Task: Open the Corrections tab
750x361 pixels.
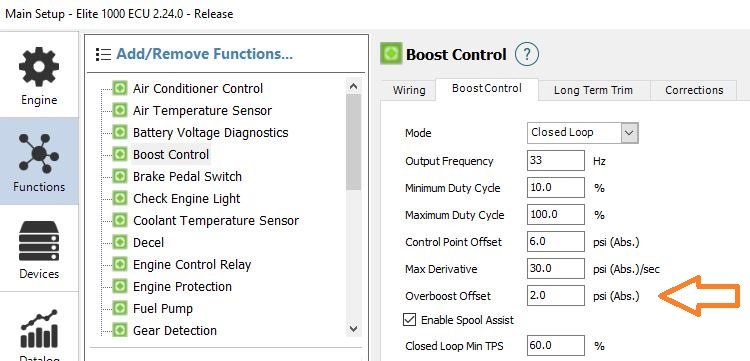Action: coord(694,90)
